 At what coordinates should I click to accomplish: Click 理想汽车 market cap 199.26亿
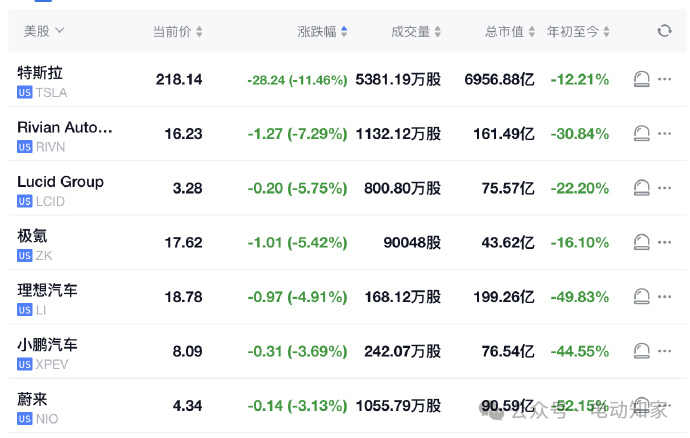[x=504, y=297]
